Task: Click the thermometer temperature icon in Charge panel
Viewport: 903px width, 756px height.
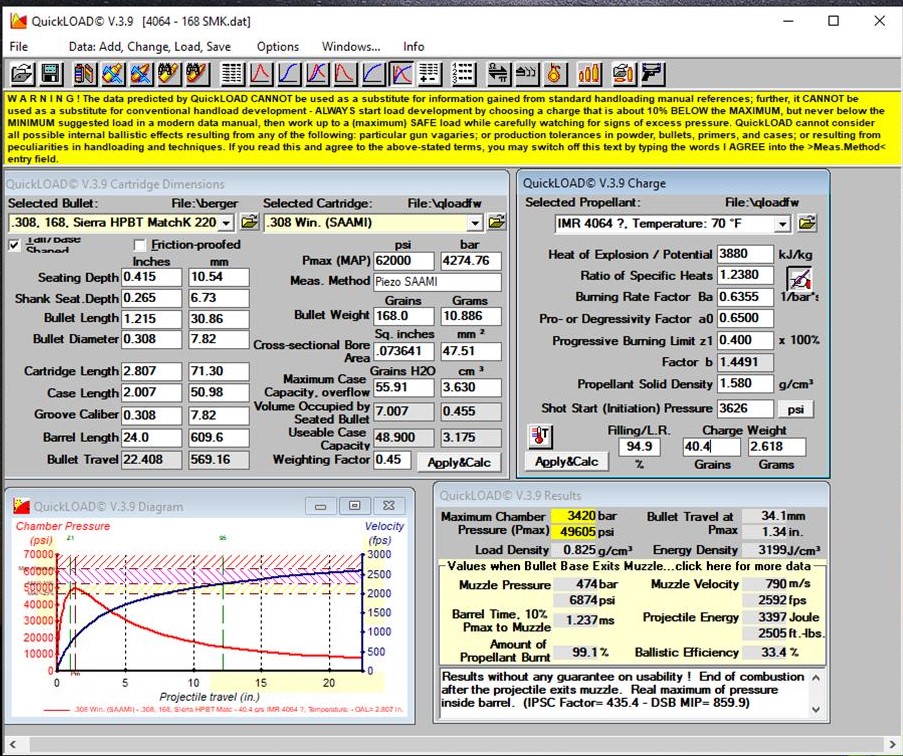Action: [x=540, y=436]
